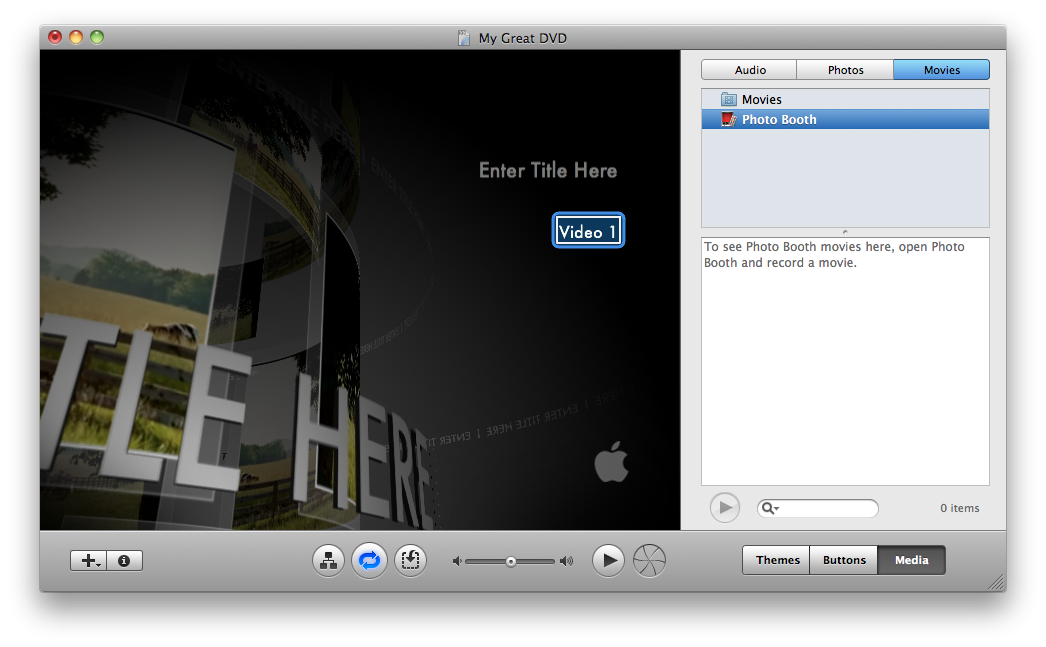Switch to the Photos tab
Image resolution: width=1046 pixels, height=647 pixels.
coord(845,69)
